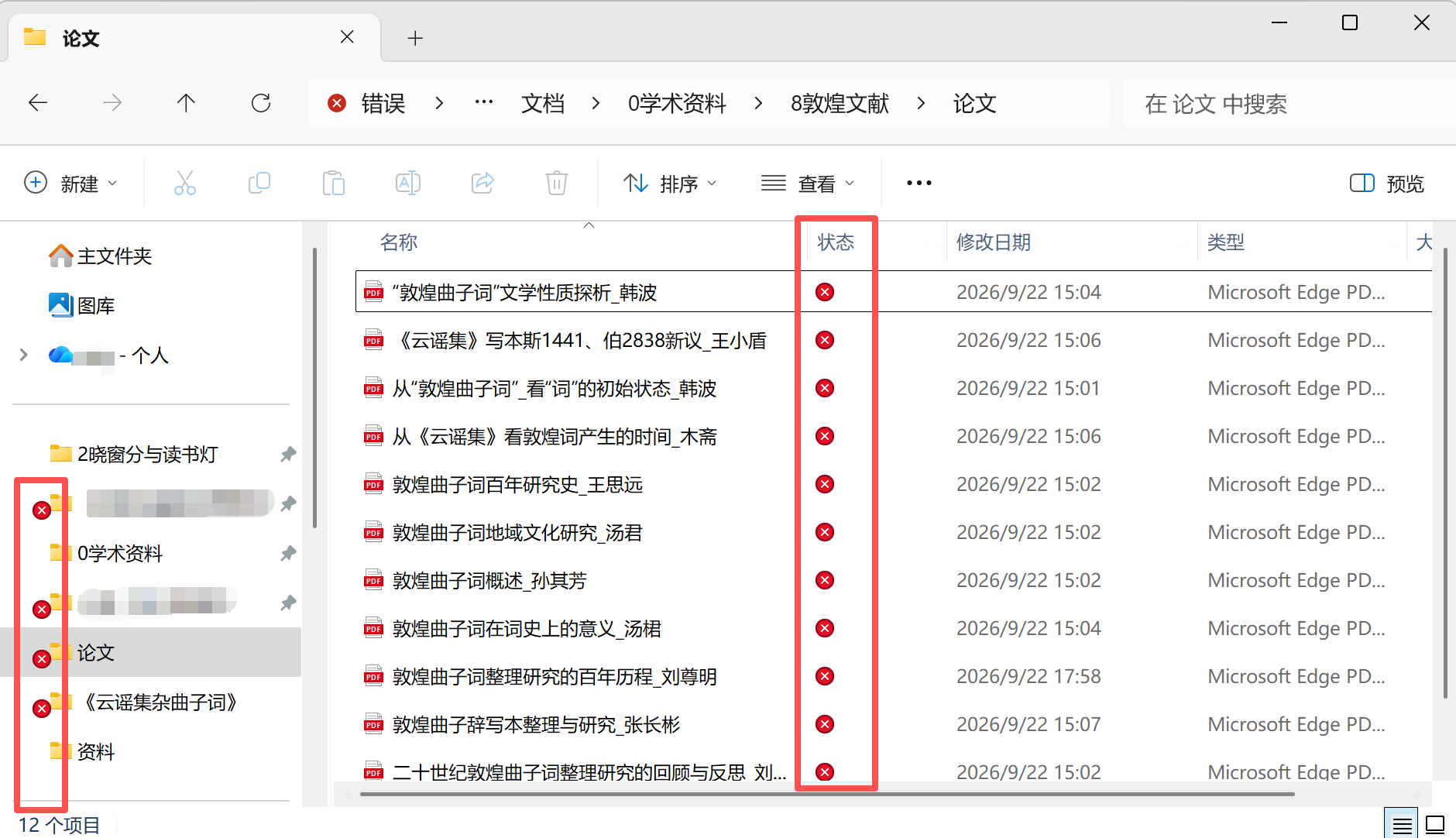Click the Rename toolbar icon
The image size is (1456, 838).
[x=408, y=184]
